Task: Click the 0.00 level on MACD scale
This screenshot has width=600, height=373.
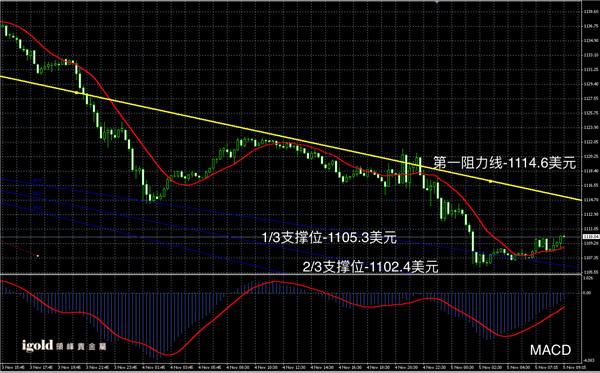Action: tap(587, 293)
